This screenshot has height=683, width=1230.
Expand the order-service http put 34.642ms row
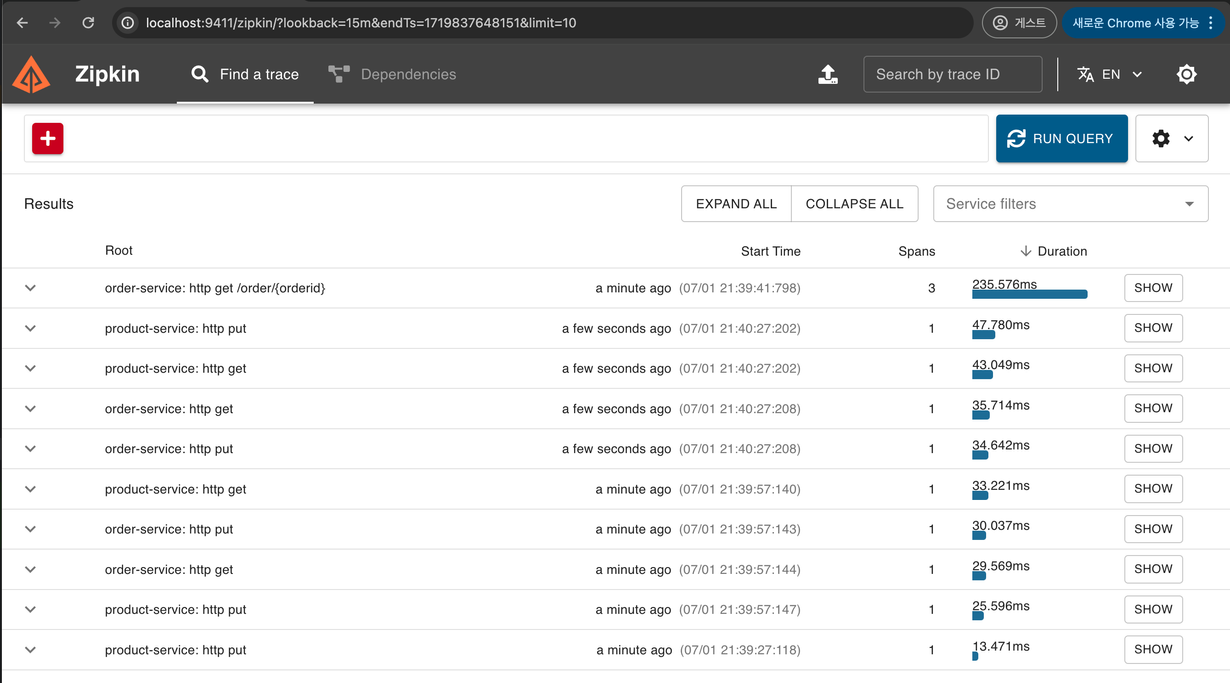coord(30,449)
